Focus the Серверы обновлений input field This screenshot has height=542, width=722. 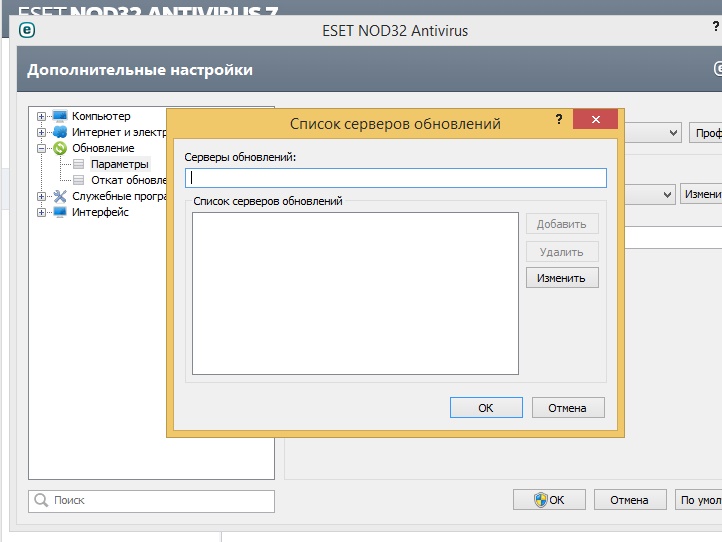396,178
